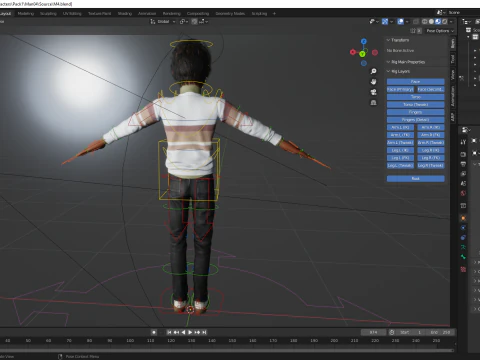Screen dimensions: 480x360
Task: Open the Tool sidebar vertical tab
Action: [453, 59]
